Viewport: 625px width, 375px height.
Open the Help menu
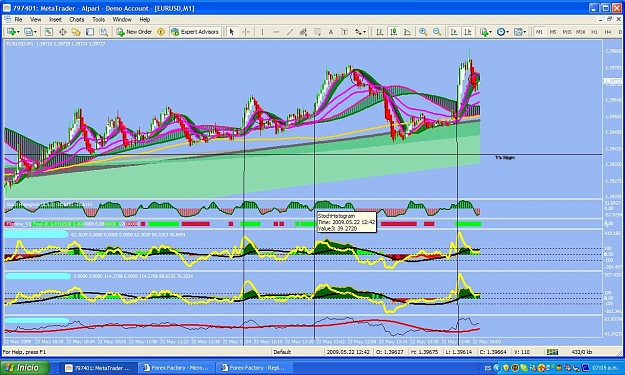point(145,20)
